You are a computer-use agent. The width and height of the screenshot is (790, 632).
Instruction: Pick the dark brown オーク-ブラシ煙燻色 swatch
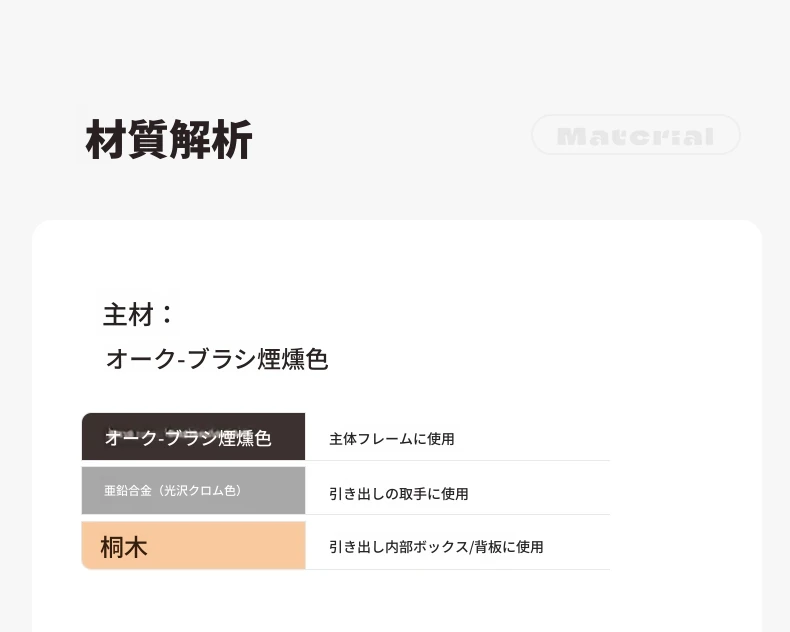193,436
